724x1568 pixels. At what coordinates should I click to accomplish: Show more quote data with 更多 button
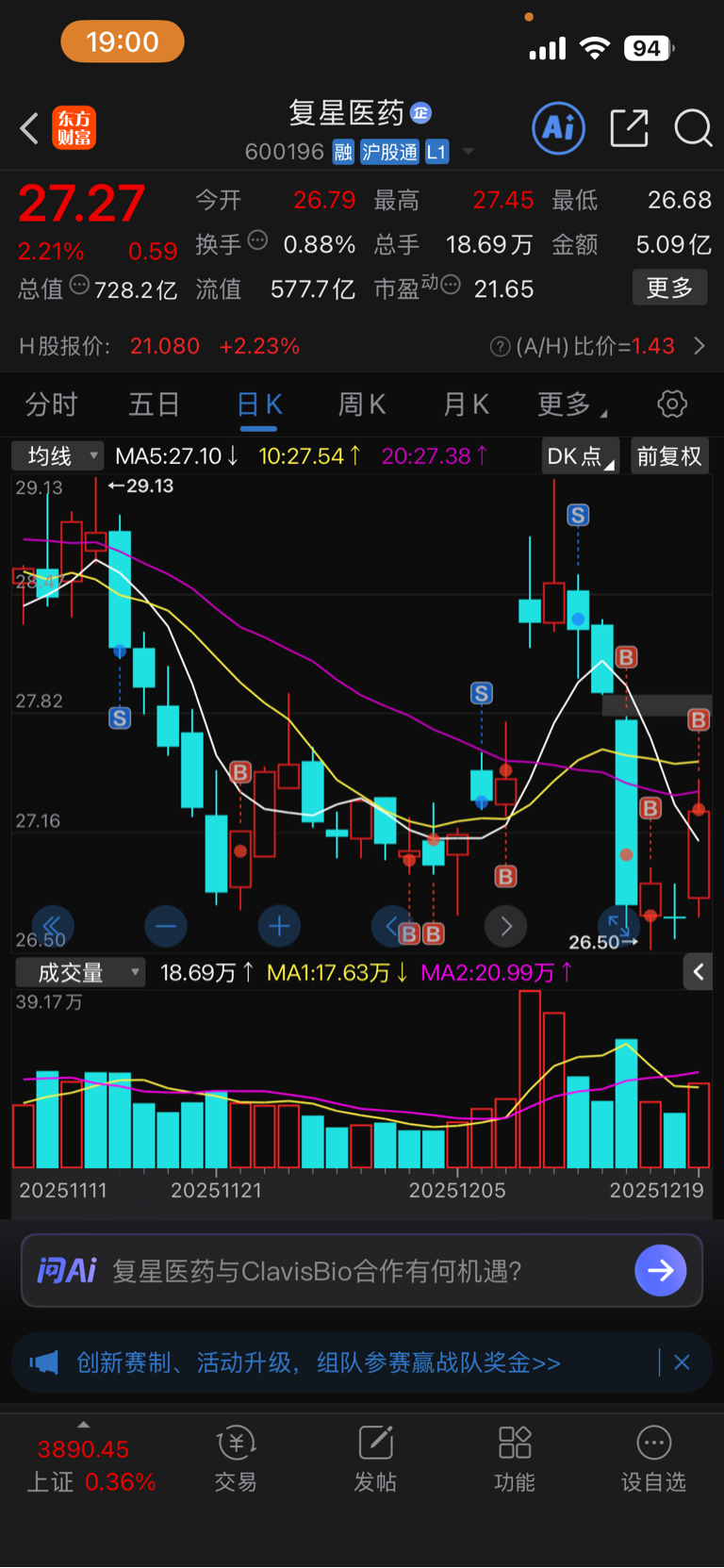coord(669,288)
